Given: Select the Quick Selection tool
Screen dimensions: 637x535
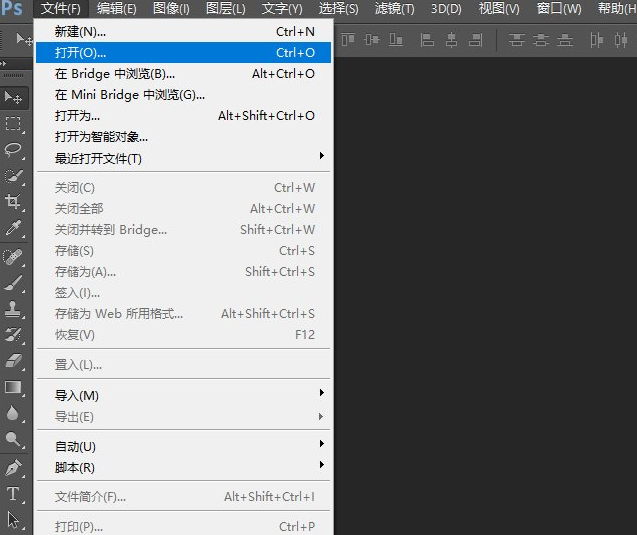Looking at the screenshot, I should coord(13,175).
